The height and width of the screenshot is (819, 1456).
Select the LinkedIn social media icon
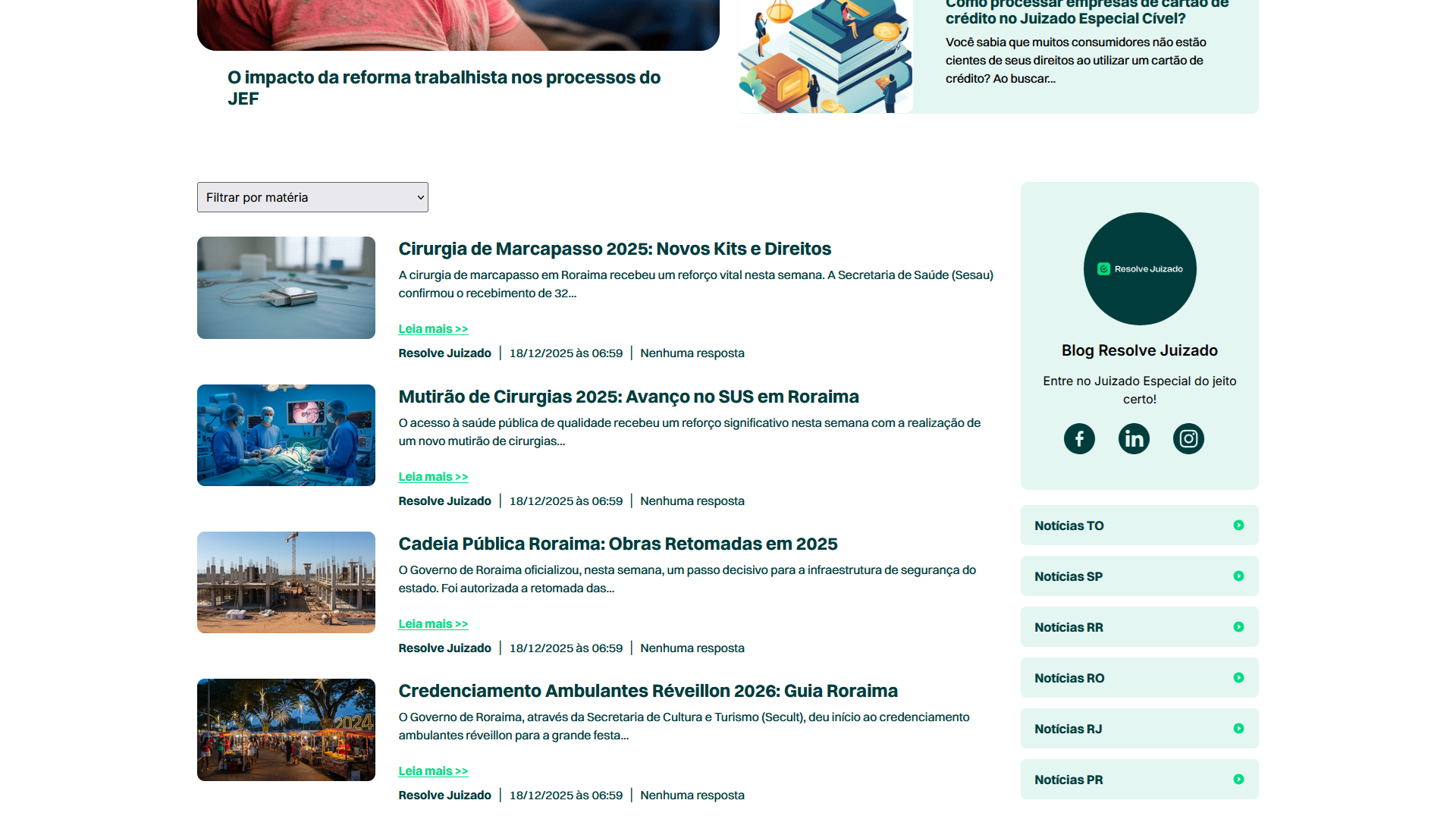coord(1134,438)
